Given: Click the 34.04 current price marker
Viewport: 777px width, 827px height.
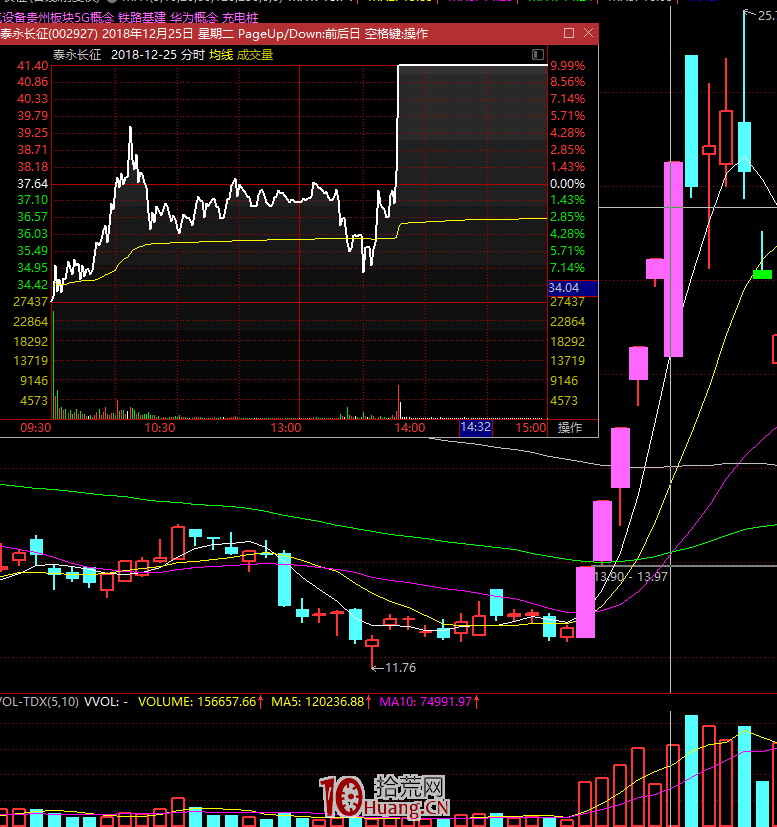Looking at the screenshot, I should 573,288.
